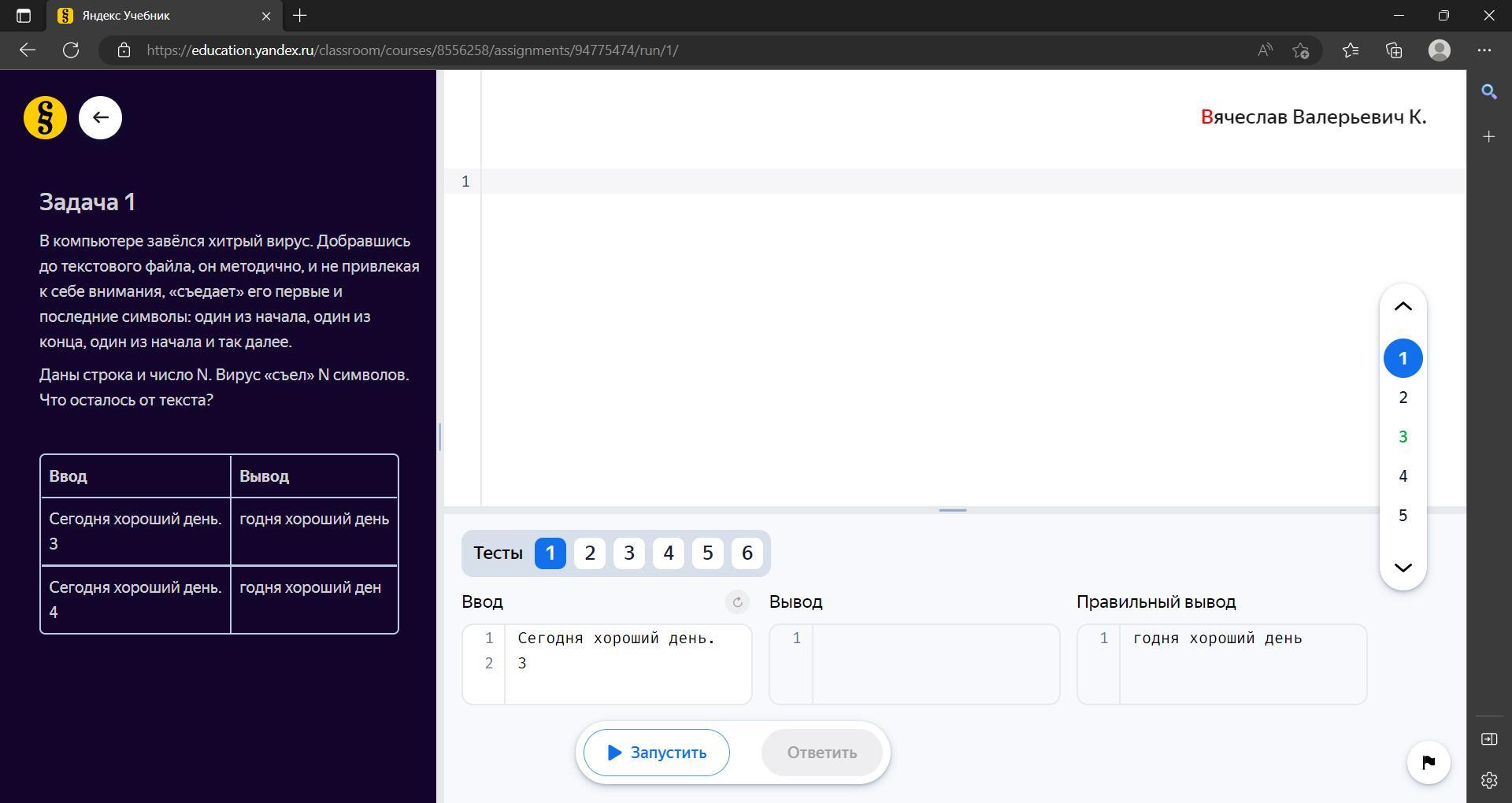Image resolution: width=1512 pixels, height=803 pixels.
Task: Reset the test input with the refresh icon
Action: tap(737, 602)
